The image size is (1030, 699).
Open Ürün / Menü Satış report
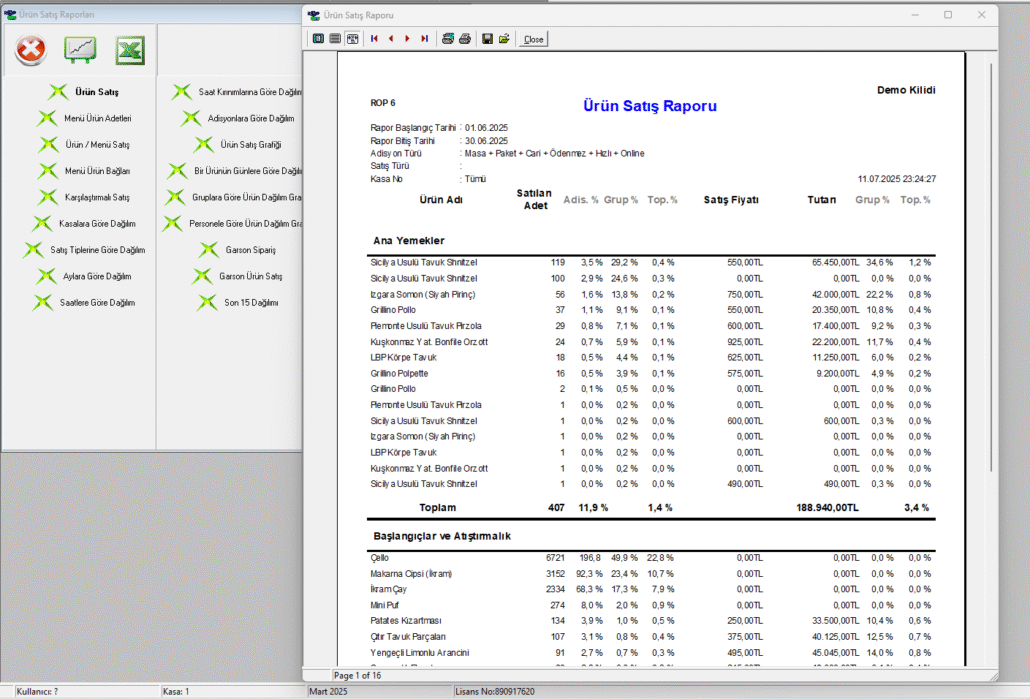pyautogui.click(x=84, y=145)
